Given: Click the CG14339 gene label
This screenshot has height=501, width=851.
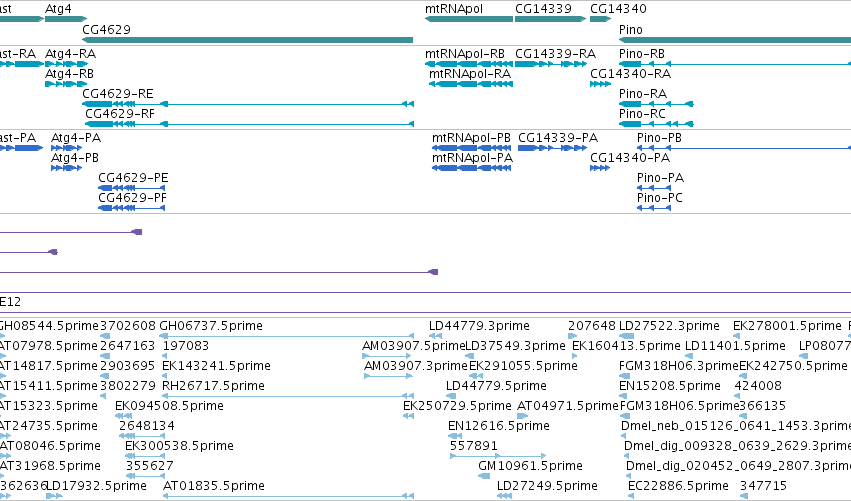Looking at the screenshot, I should click(543, 9).
